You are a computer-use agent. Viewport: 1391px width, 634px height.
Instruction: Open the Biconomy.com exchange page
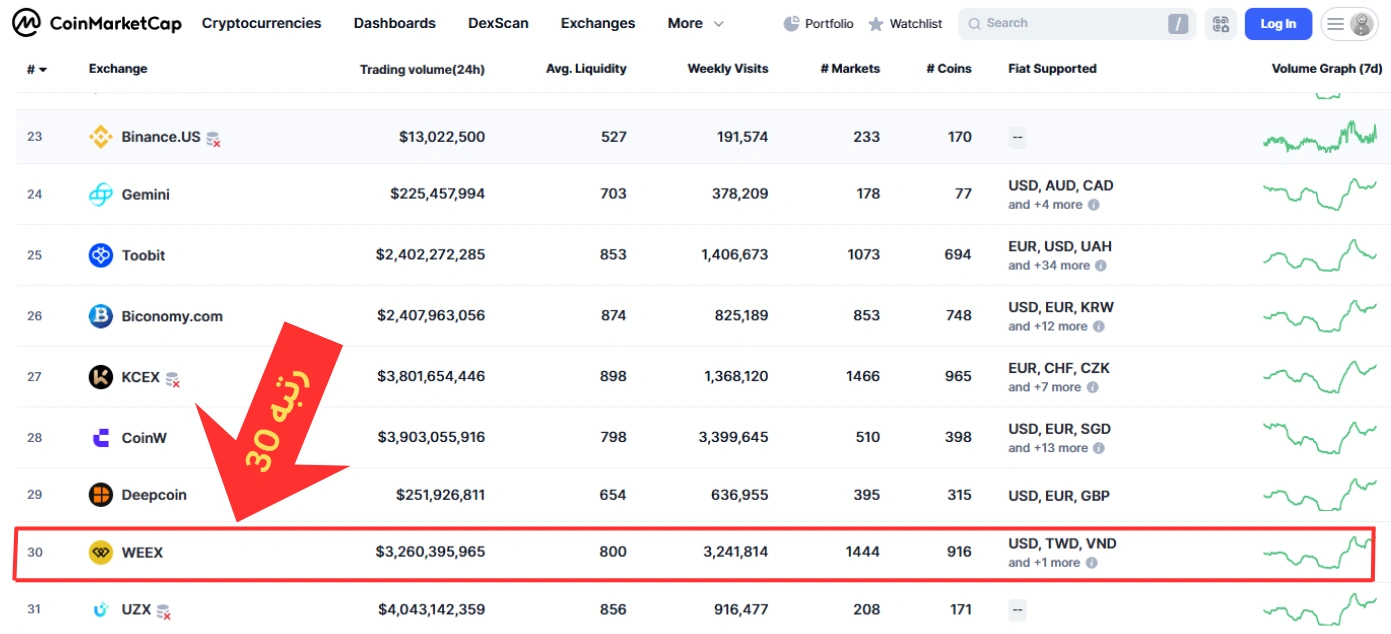point(172,317)
